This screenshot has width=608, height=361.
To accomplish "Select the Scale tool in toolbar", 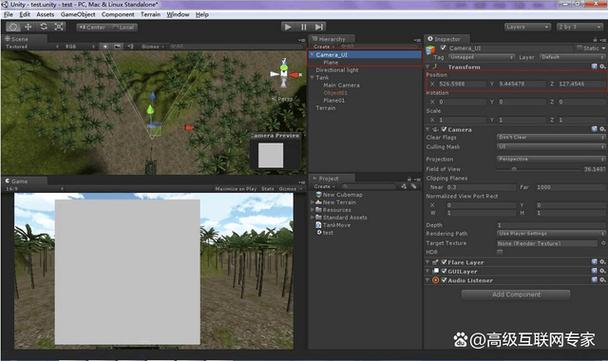I will coord(59,27).
